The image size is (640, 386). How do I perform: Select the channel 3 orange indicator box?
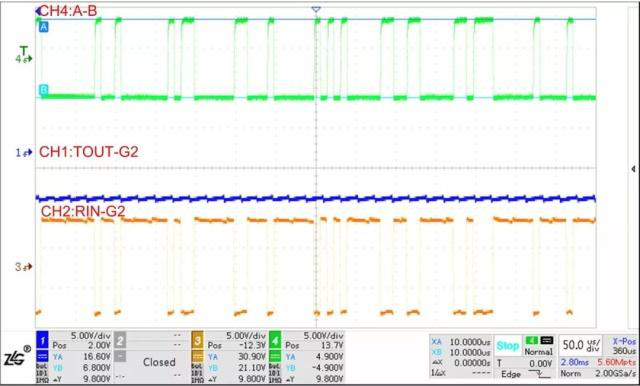[x=198, y=339]
